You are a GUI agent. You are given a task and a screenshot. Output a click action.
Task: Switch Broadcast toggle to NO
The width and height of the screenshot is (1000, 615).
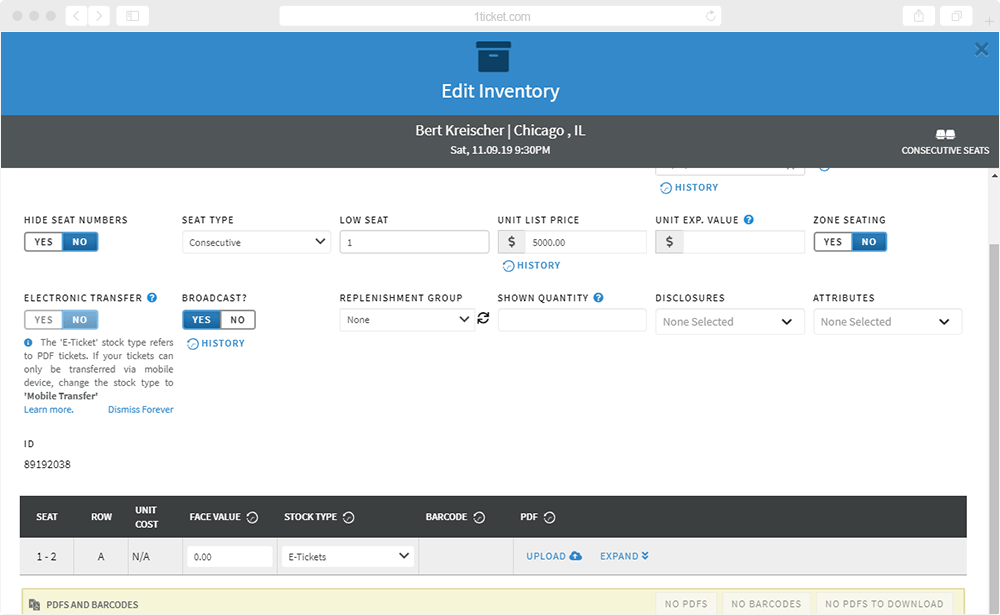[237, 320]
